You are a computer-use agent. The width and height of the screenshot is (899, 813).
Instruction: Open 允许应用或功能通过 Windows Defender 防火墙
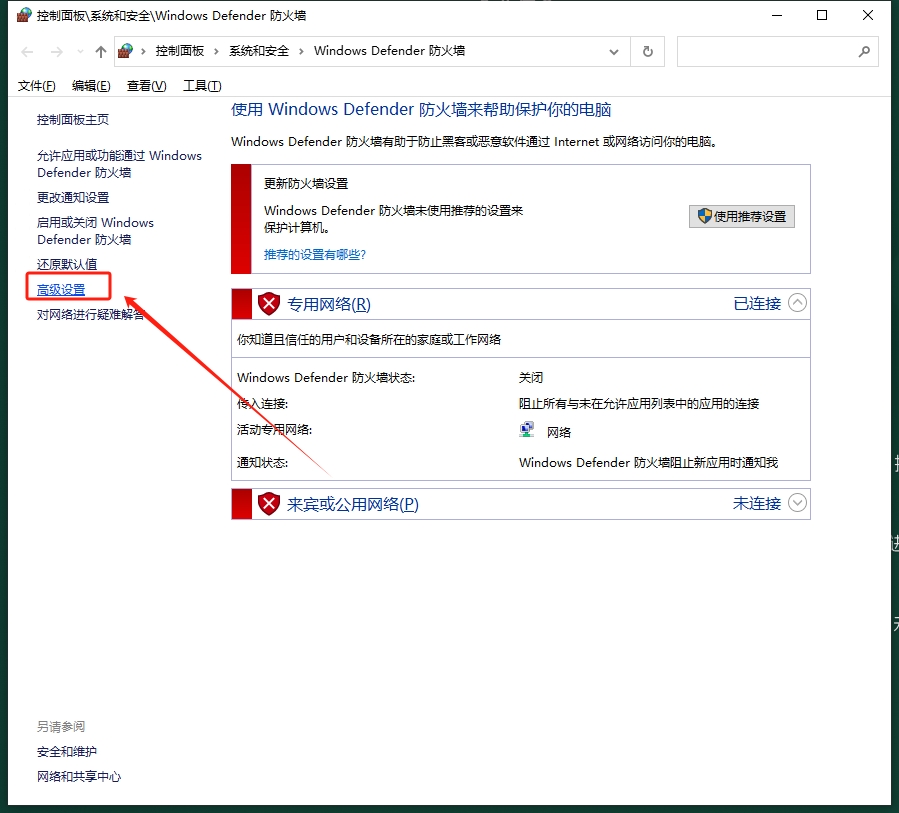[119, 164]
